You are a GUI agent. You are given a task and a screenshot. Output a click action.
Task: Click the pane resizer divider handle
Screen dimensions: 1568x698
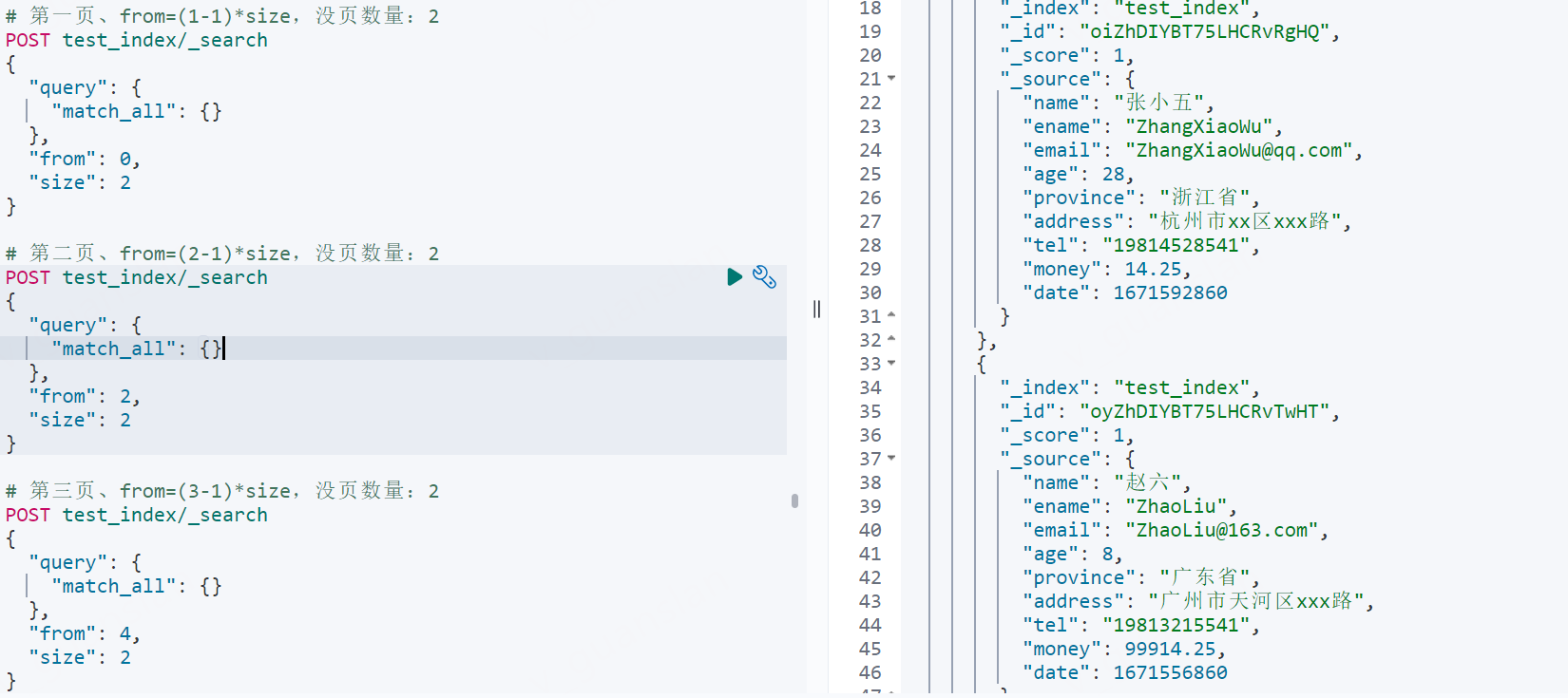(816, 309)
